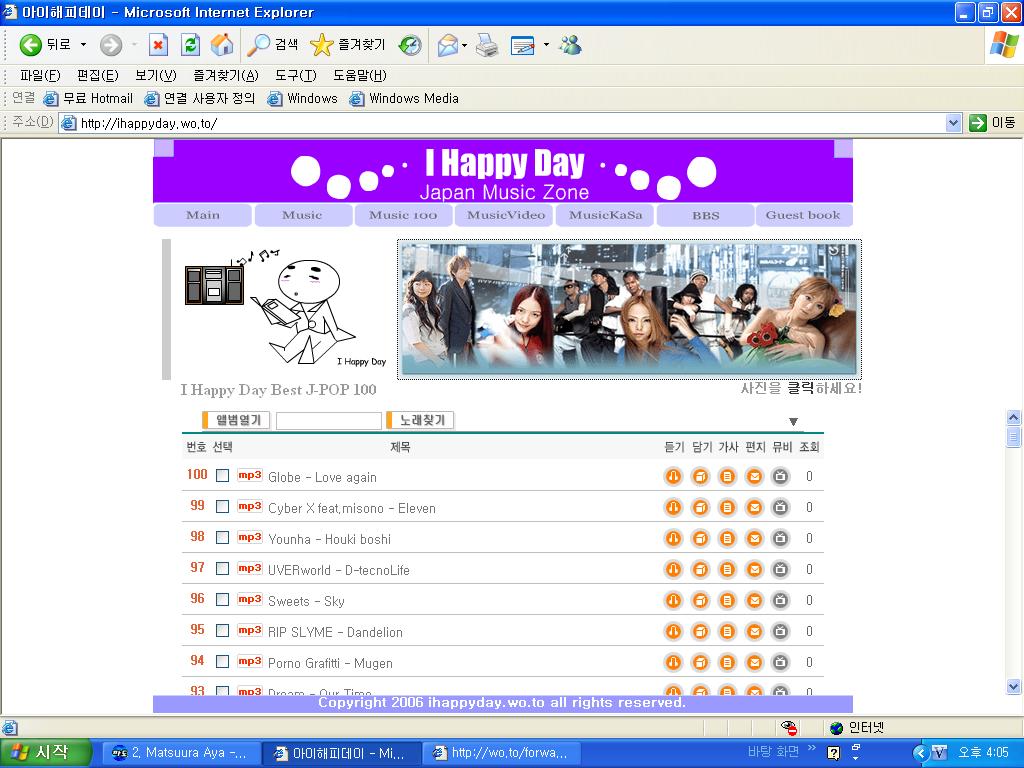
Task: Open the 도구(T) menu
Action: click(295, 76)
